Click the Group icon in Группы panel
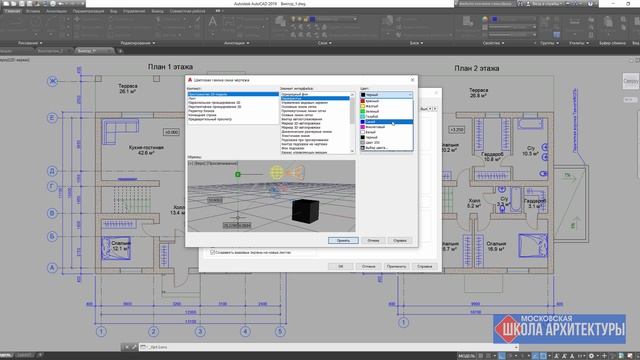The width and height of the screenshot is (640, 360). (x=545, y=21)
